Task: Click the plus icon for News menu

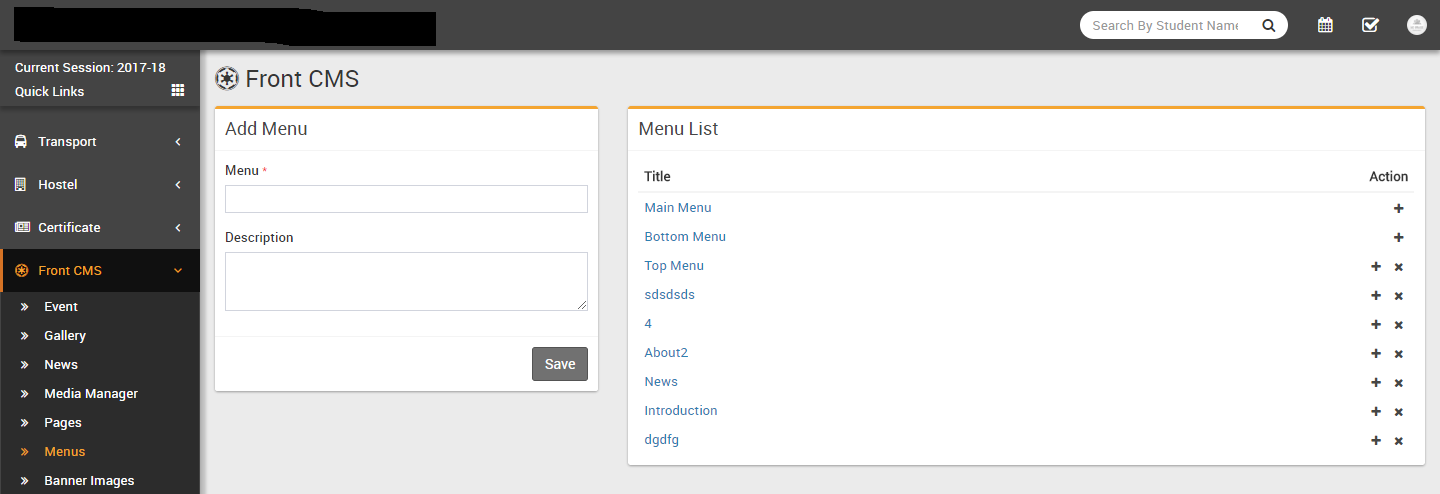Action: point(1376,383)
